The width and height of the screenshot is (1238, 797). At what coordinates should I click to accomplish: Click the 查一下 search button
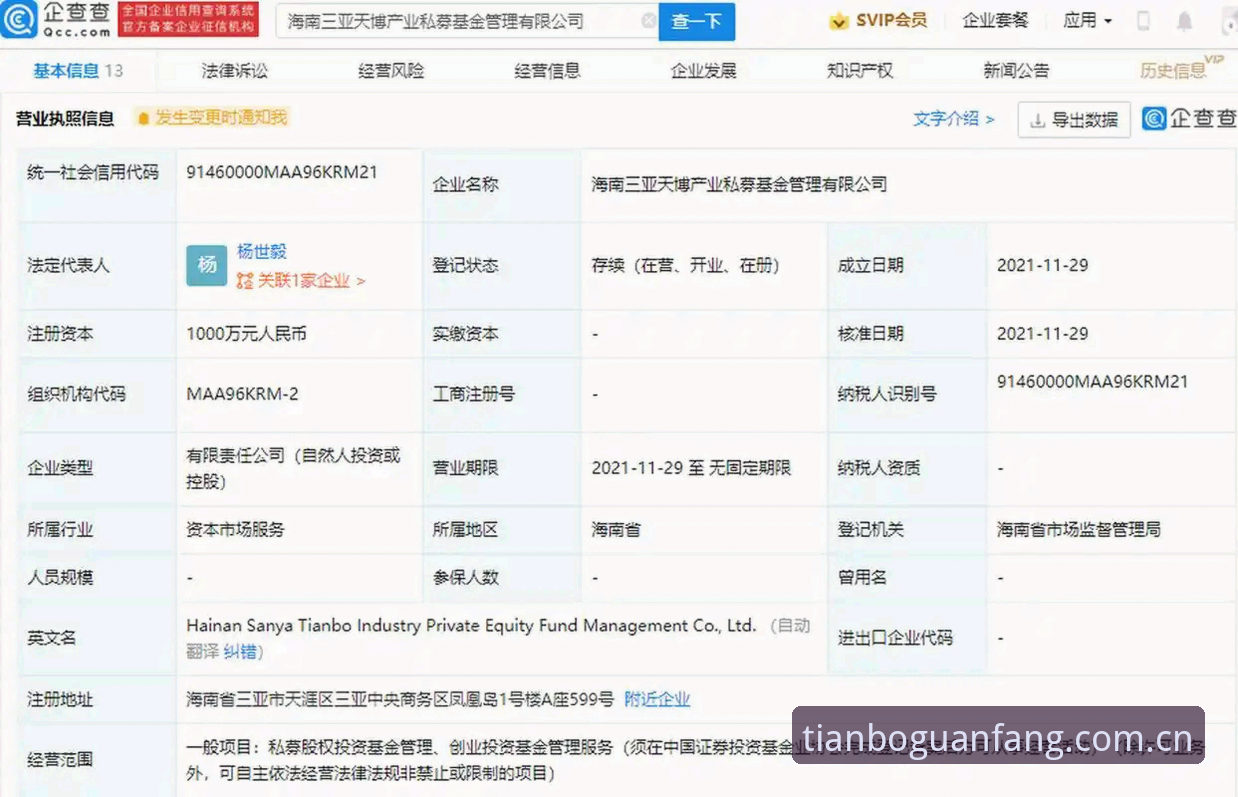[x=697, y=22]
